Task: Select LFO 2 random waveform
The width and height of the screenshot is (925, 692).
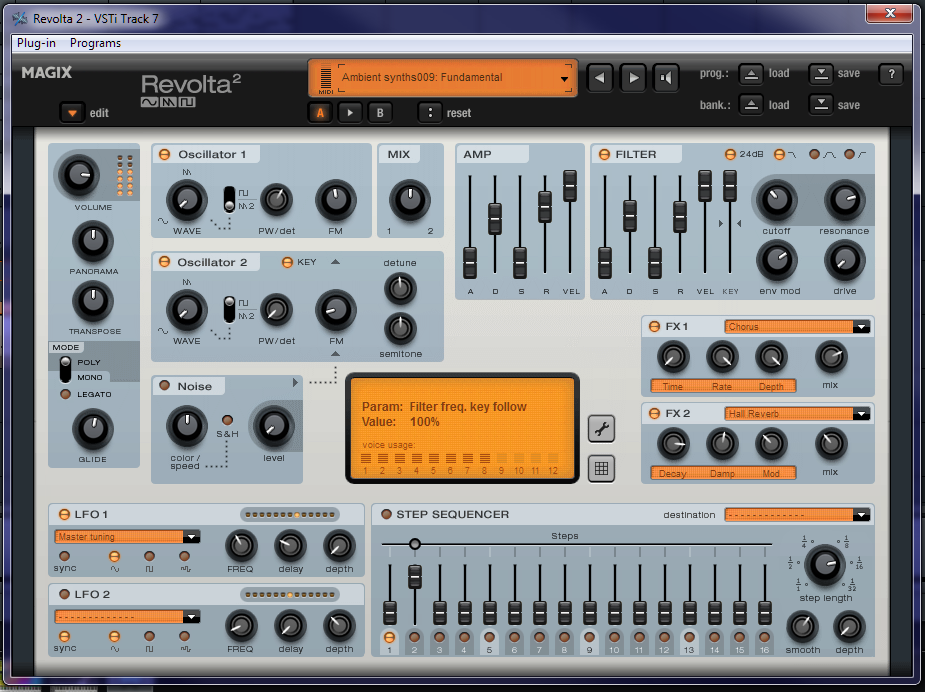Action: (184, 636)
